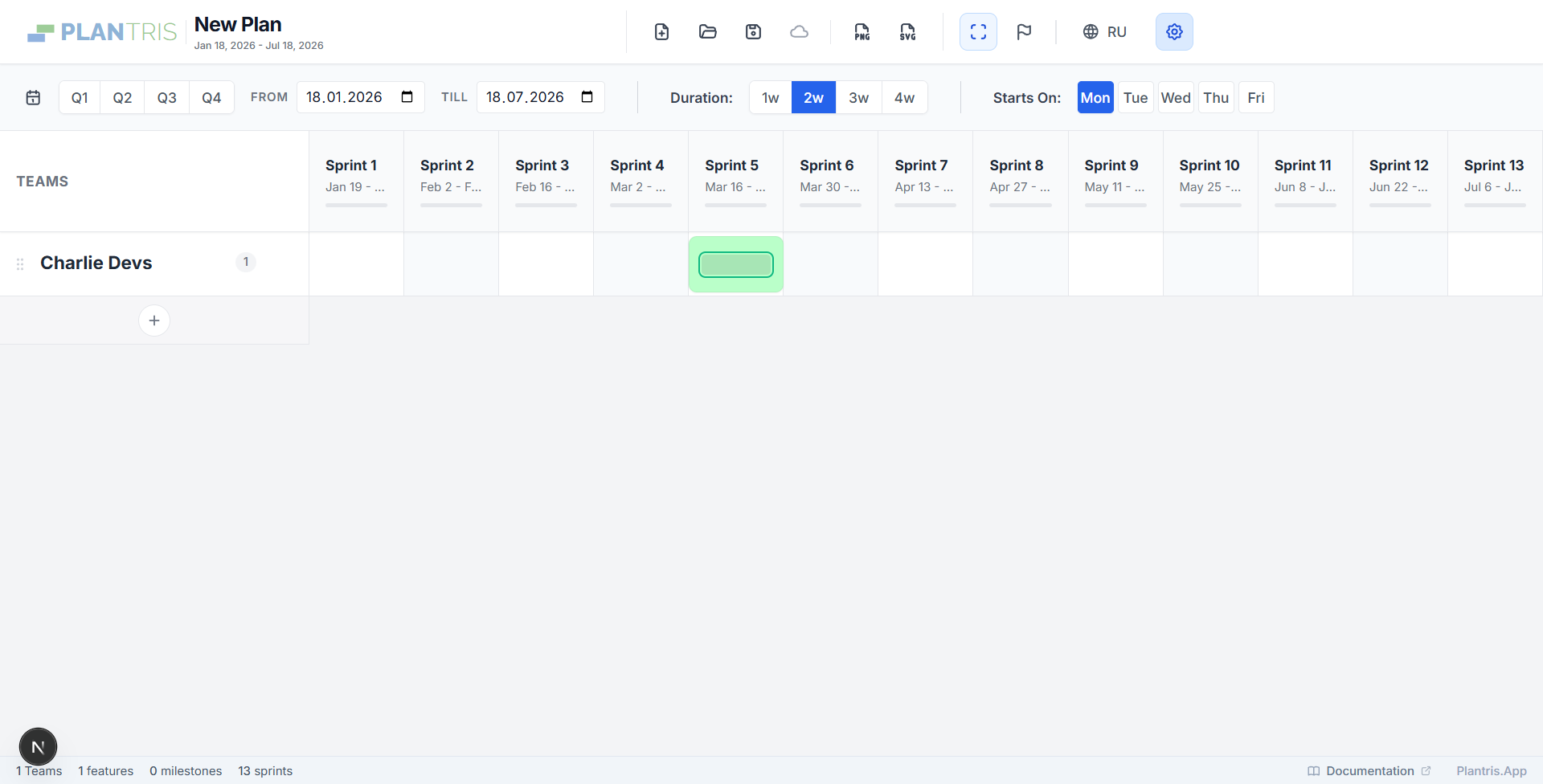Toggle fullscreen mode icon

click(x=978, y=32)
